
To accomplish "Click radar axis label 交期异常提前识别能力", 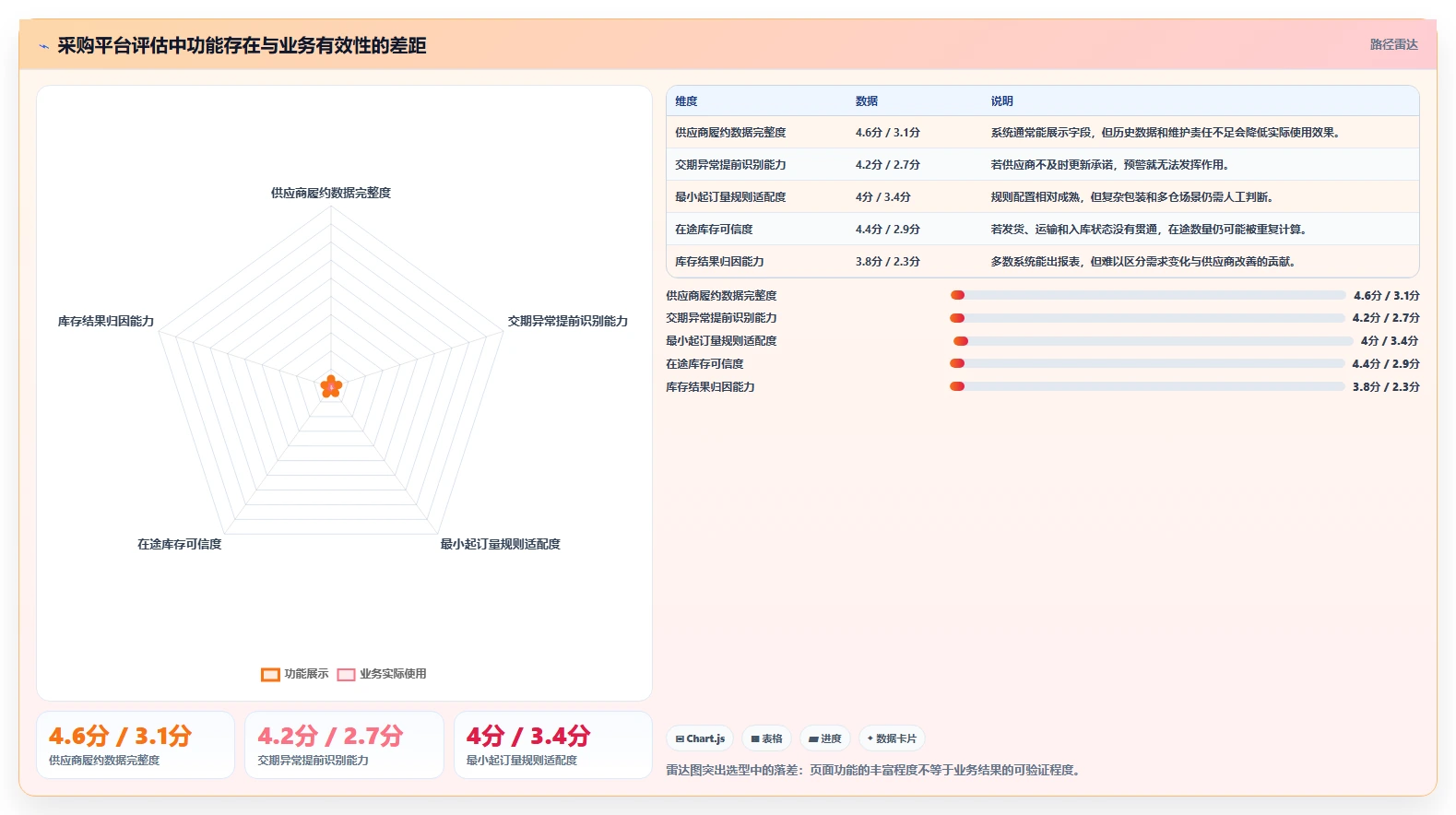I will (x=568, y=321).
